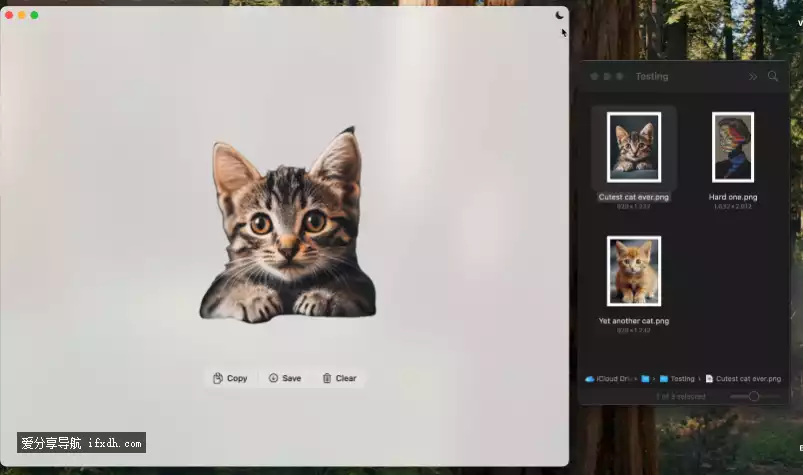Viewport: 803px width, 475px height.
Task: Expand the Finder toolbar overflow chevrons
Action: [x=753, y=76]
